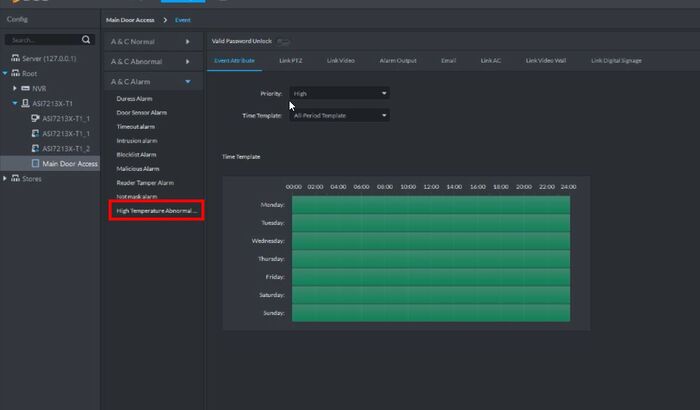The height and width of the screenshot is (410, 700).
Task: Switch to the Alarm Output tab
Action: pos(398,60)
